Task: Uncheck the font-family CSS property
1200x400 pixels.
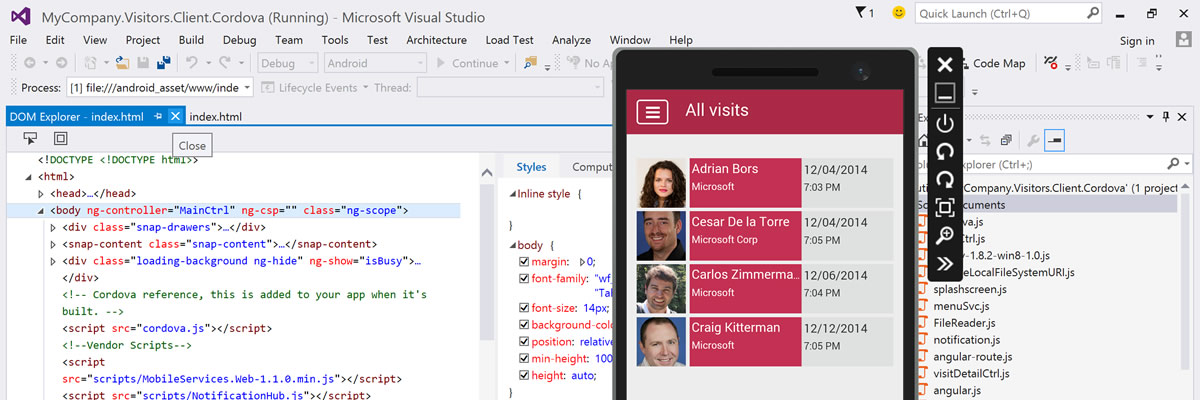Action: click(524, 278)
